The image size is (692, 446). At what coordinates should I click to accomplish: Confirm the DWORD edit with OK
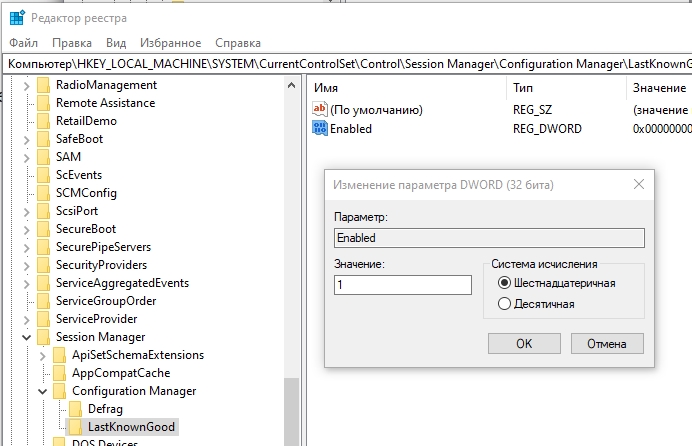[x=524, y=344]
